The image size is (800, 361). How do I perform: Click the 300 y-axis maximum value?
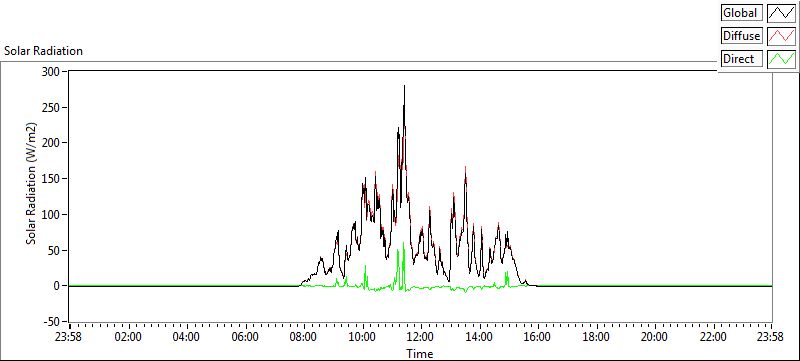click(50, 71)
